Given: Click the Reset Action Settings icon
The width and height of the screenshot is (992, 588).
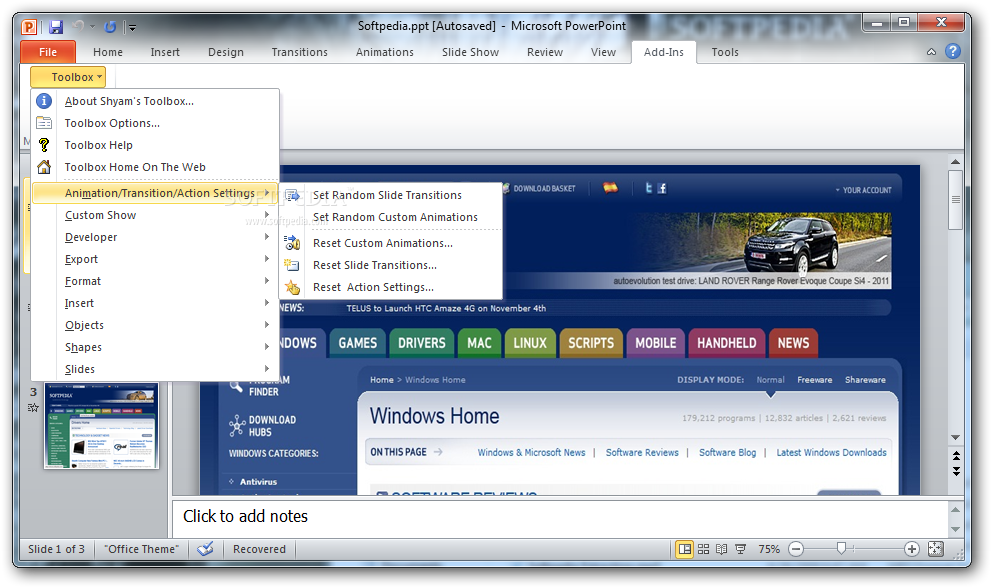Looking at the screenshot, I should point(292,287).
